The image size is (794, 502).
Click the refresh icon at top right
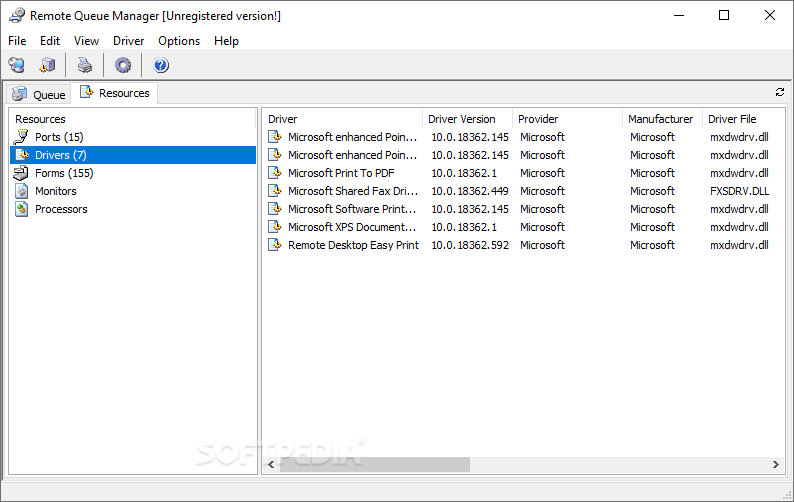click(x=779, y=92)
